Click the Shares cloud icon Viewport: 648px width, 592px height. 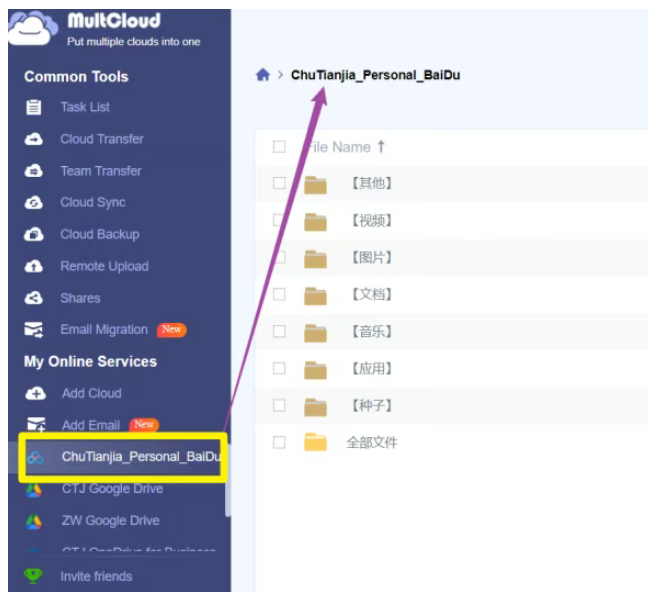coord(33,298)
